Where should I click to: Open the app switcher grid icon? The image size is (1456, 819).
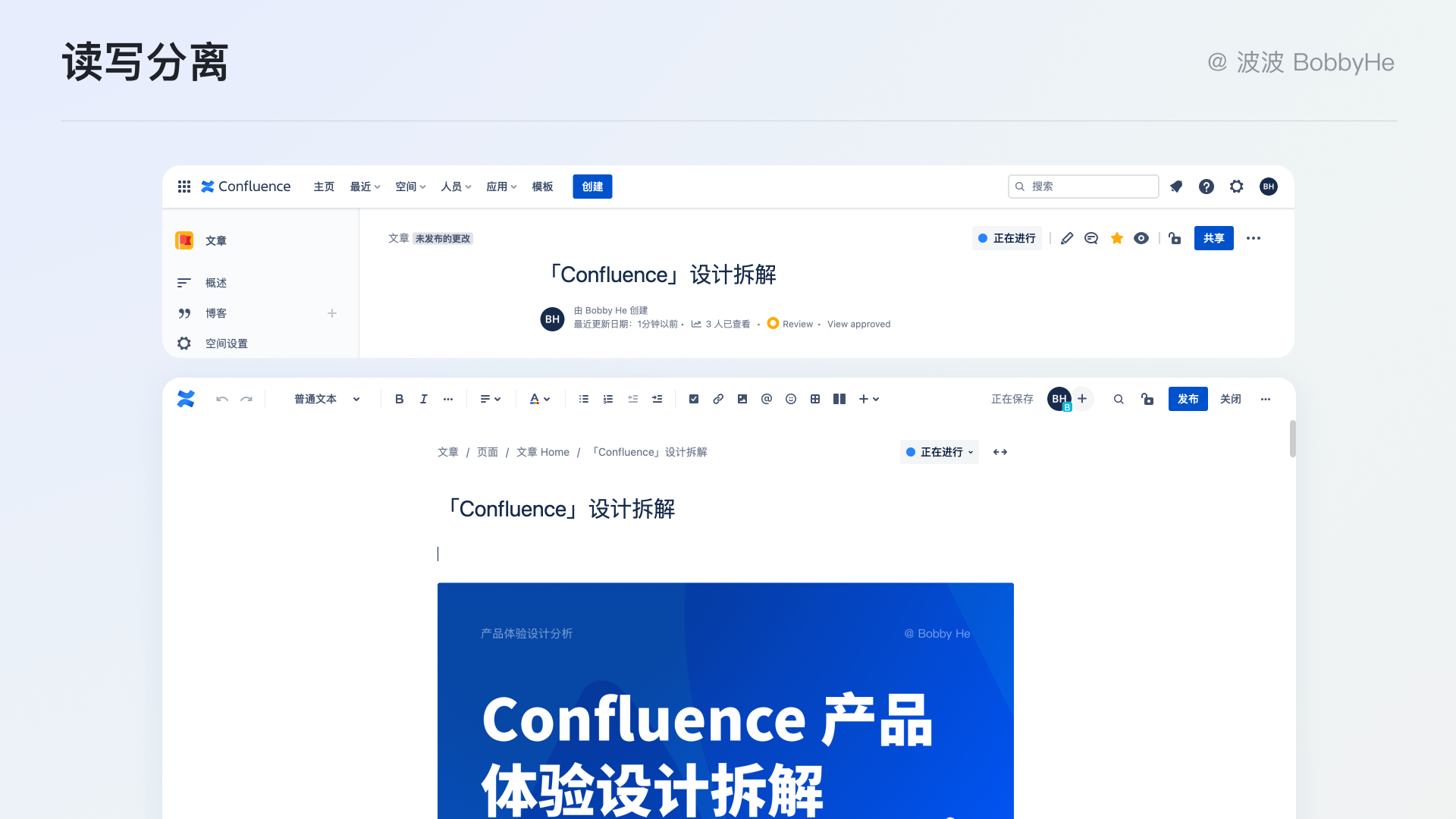pyautogui.click(x=184, y=187)
